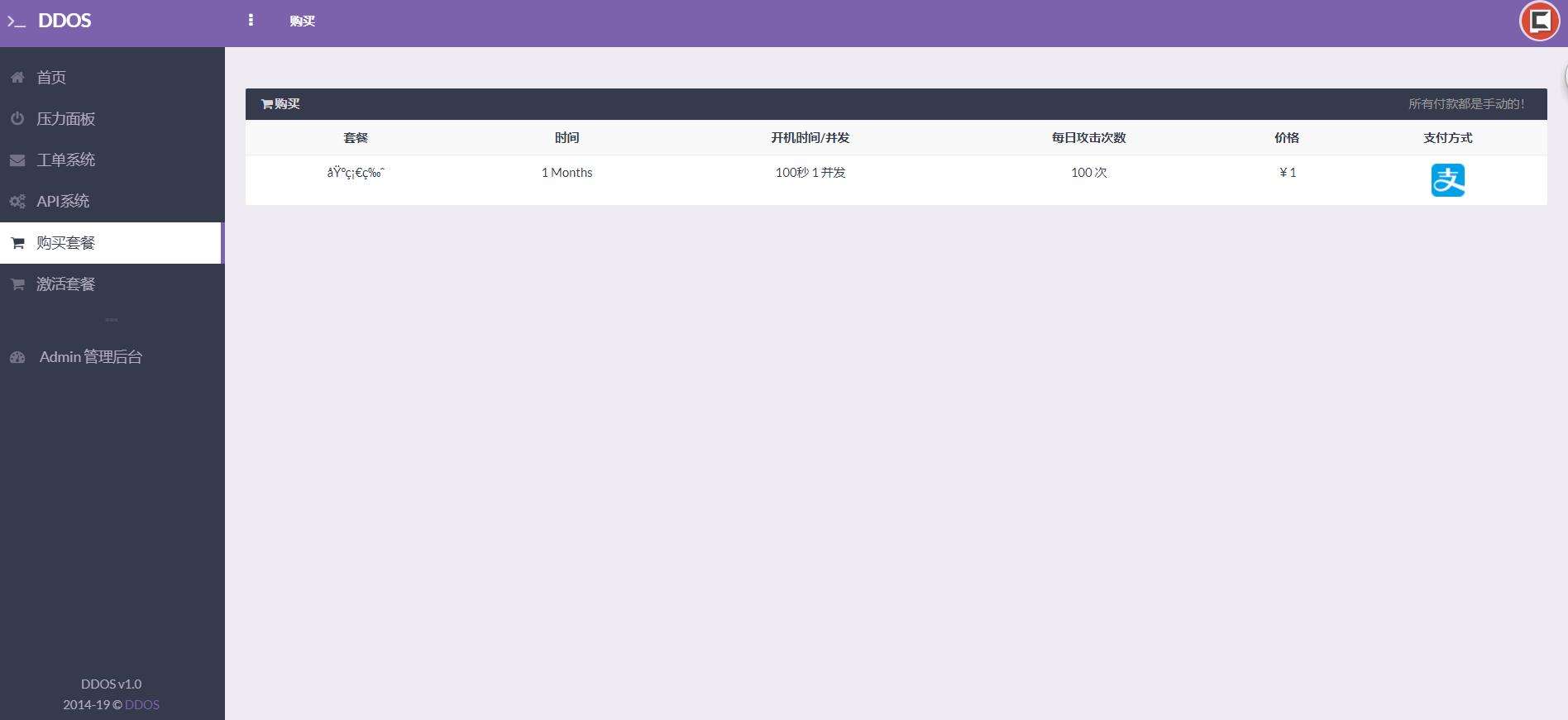Open 激活套餐 via its cart icon

click(x=17, y=284)
